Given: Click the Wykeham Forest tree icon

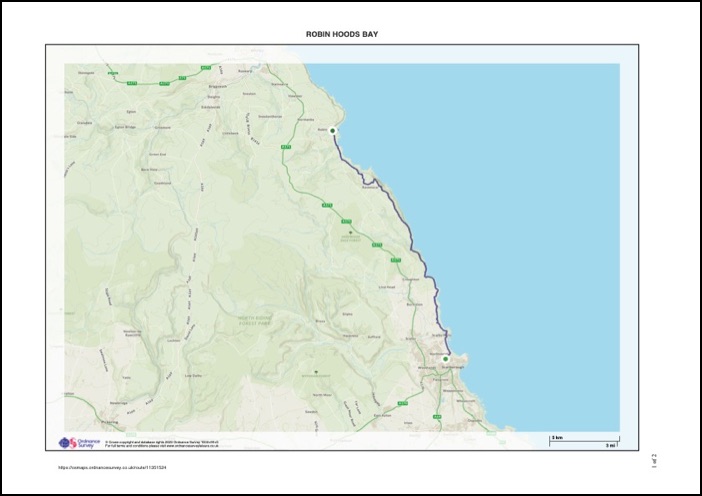Looking at the screenshot, I should pos(317,372).
